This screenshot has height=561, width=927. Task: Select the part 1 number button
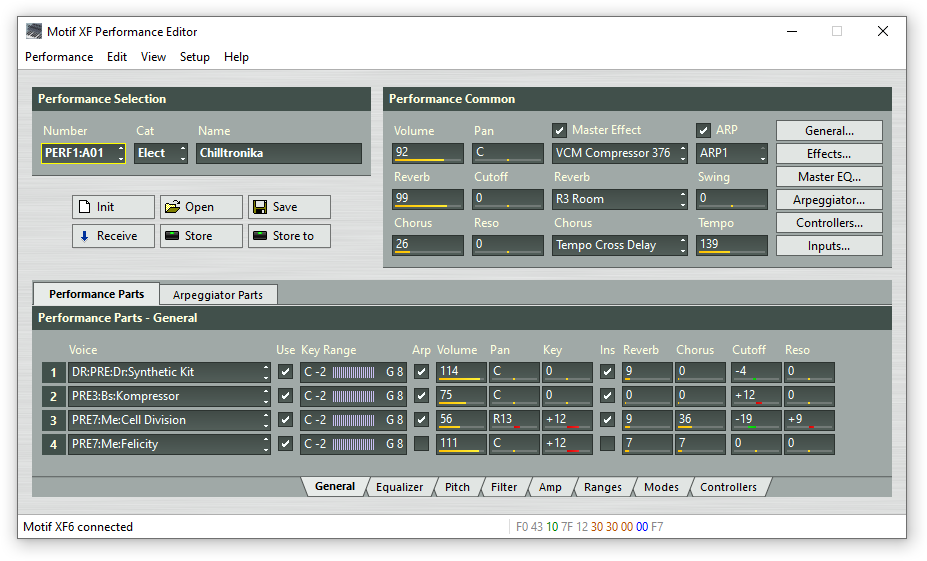click(x=53, y=372)
